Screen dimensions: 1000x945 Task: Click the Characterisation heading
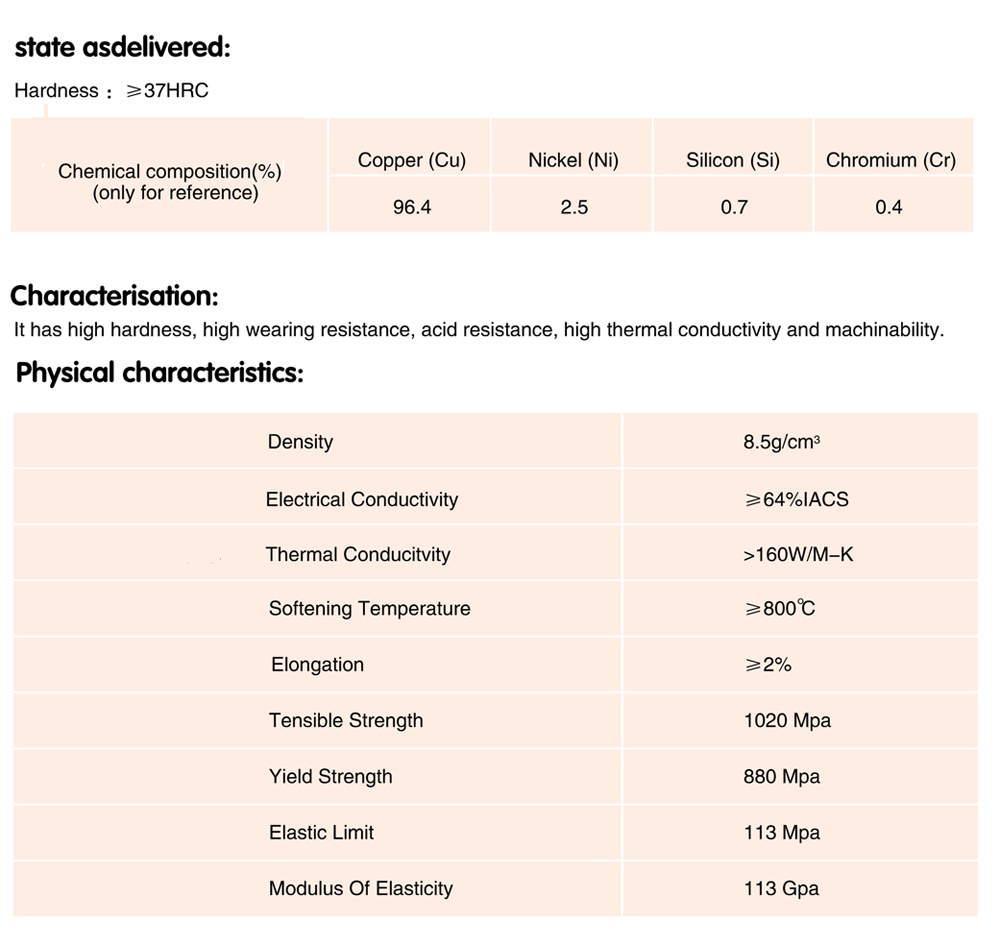(114, 296)
